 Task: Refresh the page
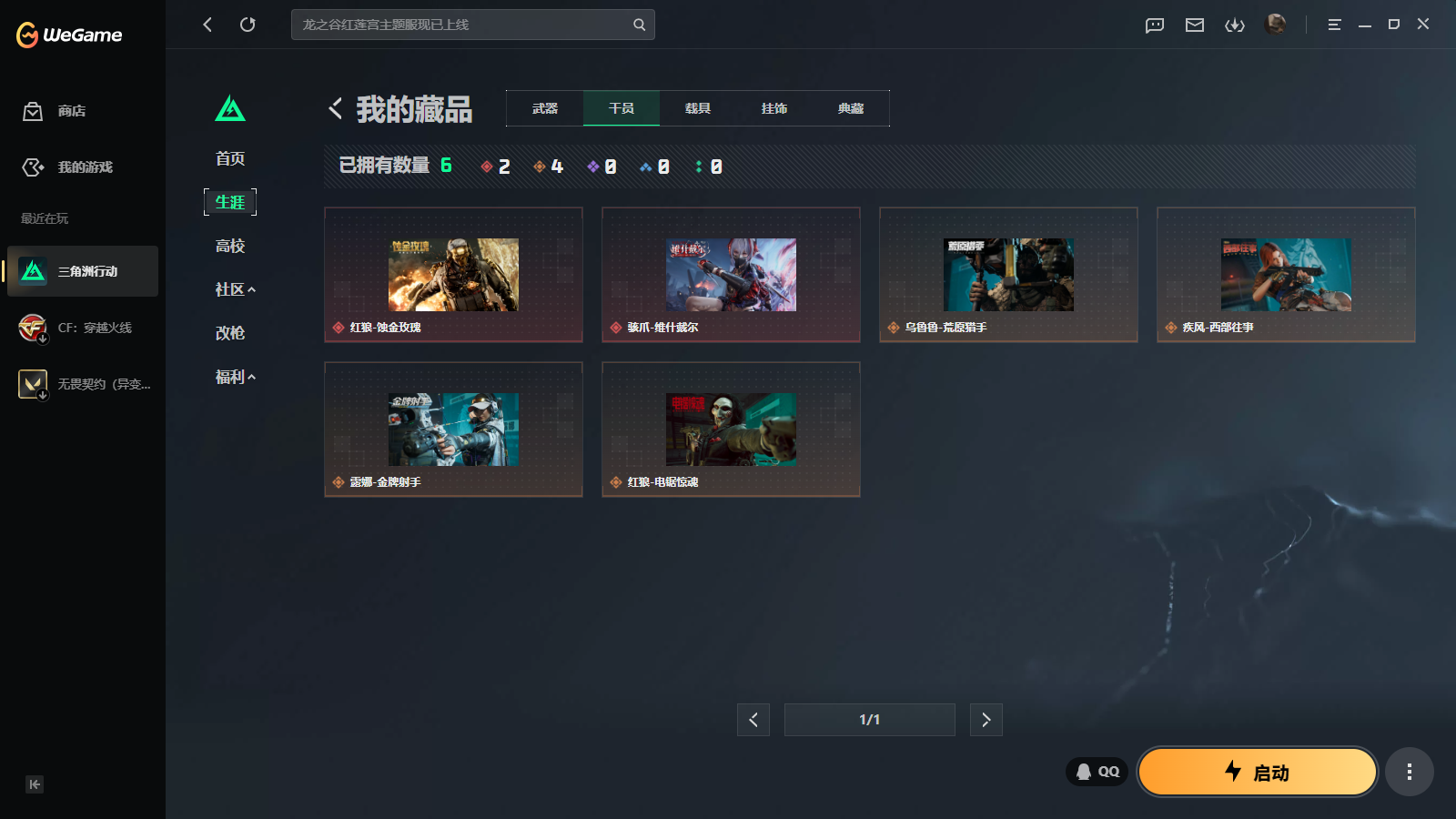(x=248, y=25)
